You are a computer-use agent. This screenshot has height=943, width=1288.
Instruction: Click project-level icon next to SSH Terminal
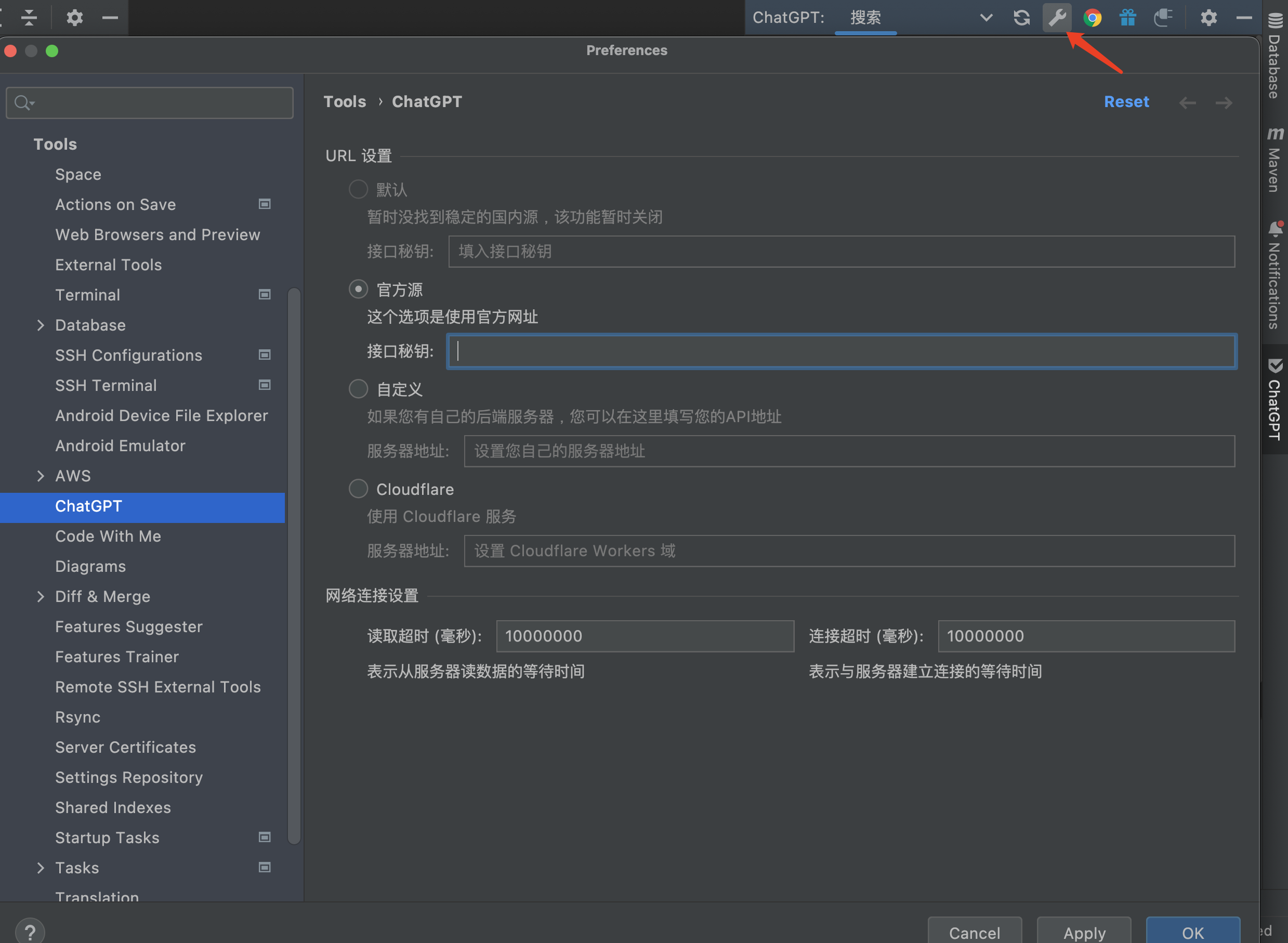264,385
